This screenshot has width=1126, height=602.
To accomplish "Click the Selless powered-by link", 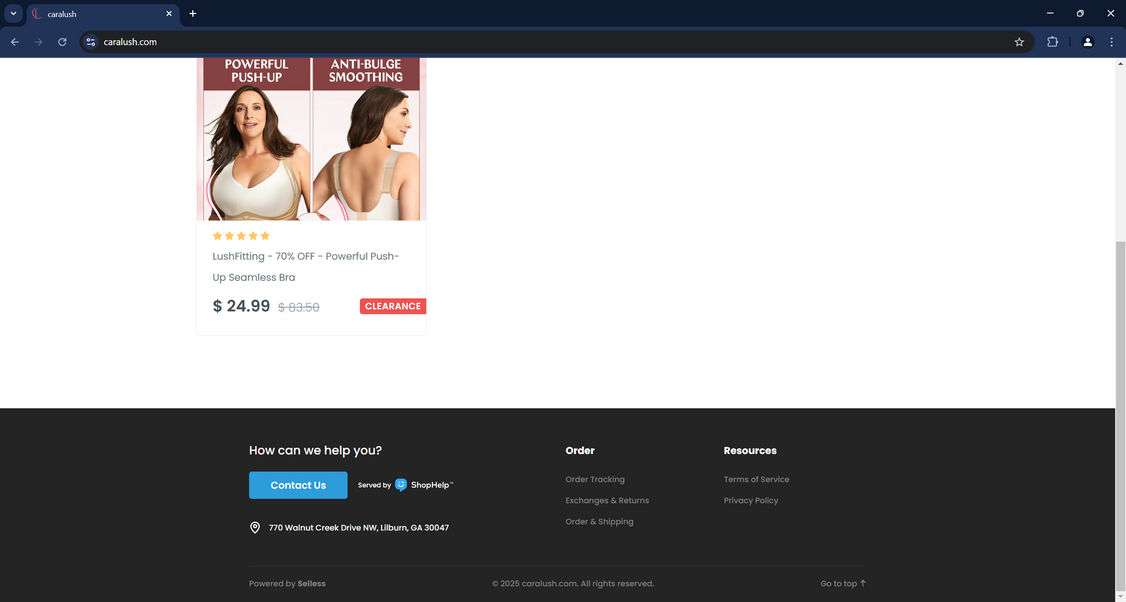I will pos(312,583).
